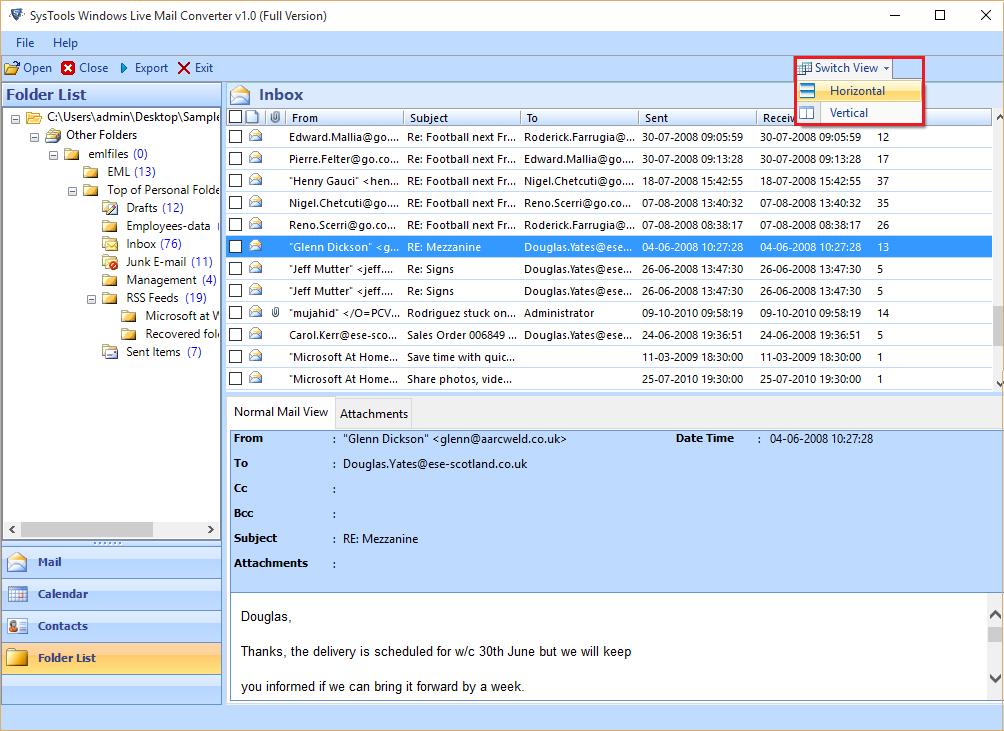Viewport: 1004px width, 731px height.
Task: Click the Sent Items folder icon
Action: [x=110, y=352]
